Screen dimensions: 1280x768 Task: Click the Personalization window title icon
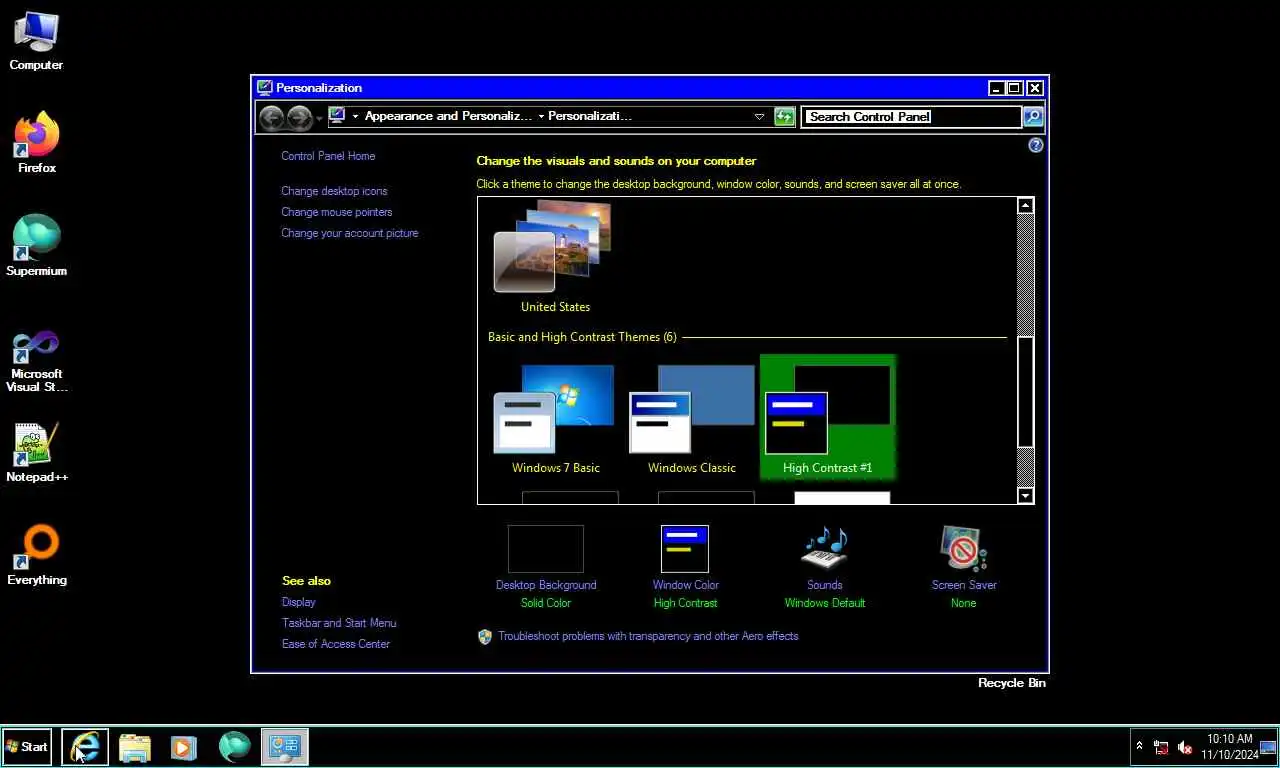[x=264, y=88]
